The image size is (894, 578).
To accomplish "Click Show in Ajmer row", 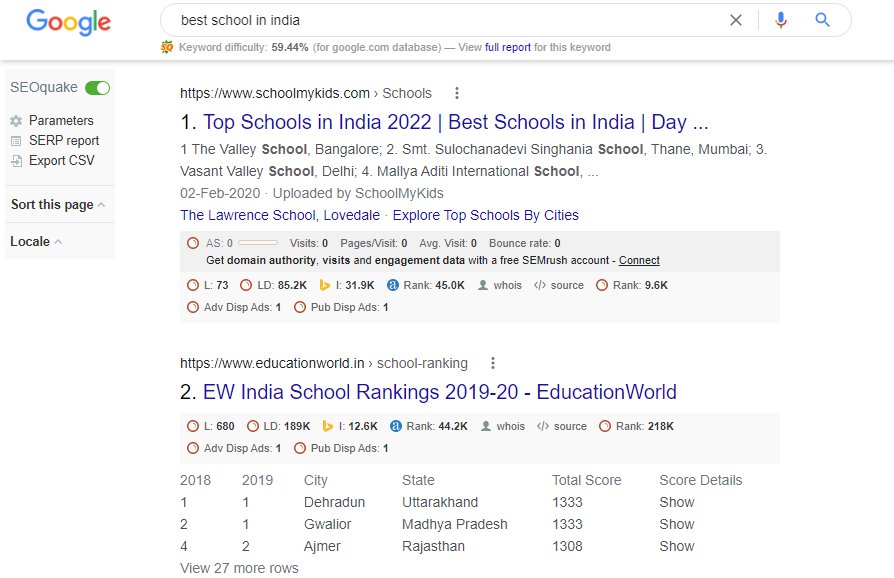I will [677, 547].
